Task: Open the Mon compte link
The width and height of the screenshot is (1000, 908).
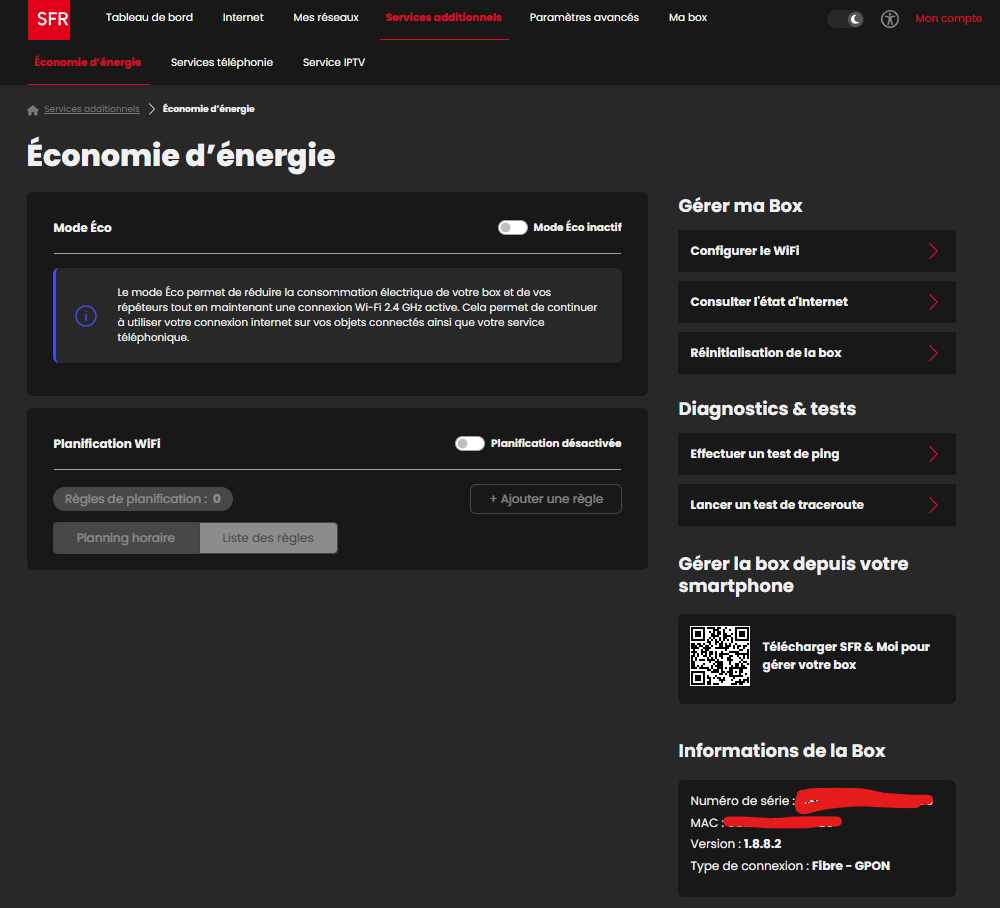Action: point(948,19)
